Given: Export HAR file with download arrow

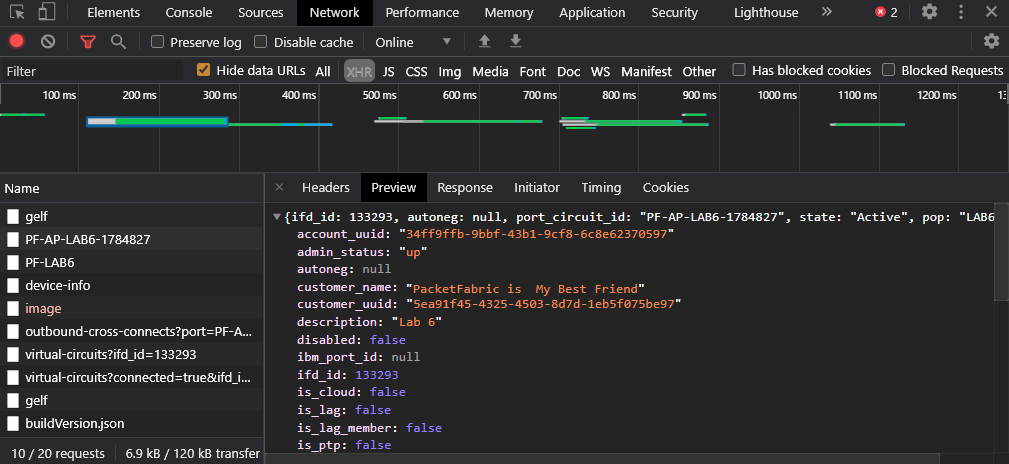Looking at the screenshot, I should click(x=515, y=42).
